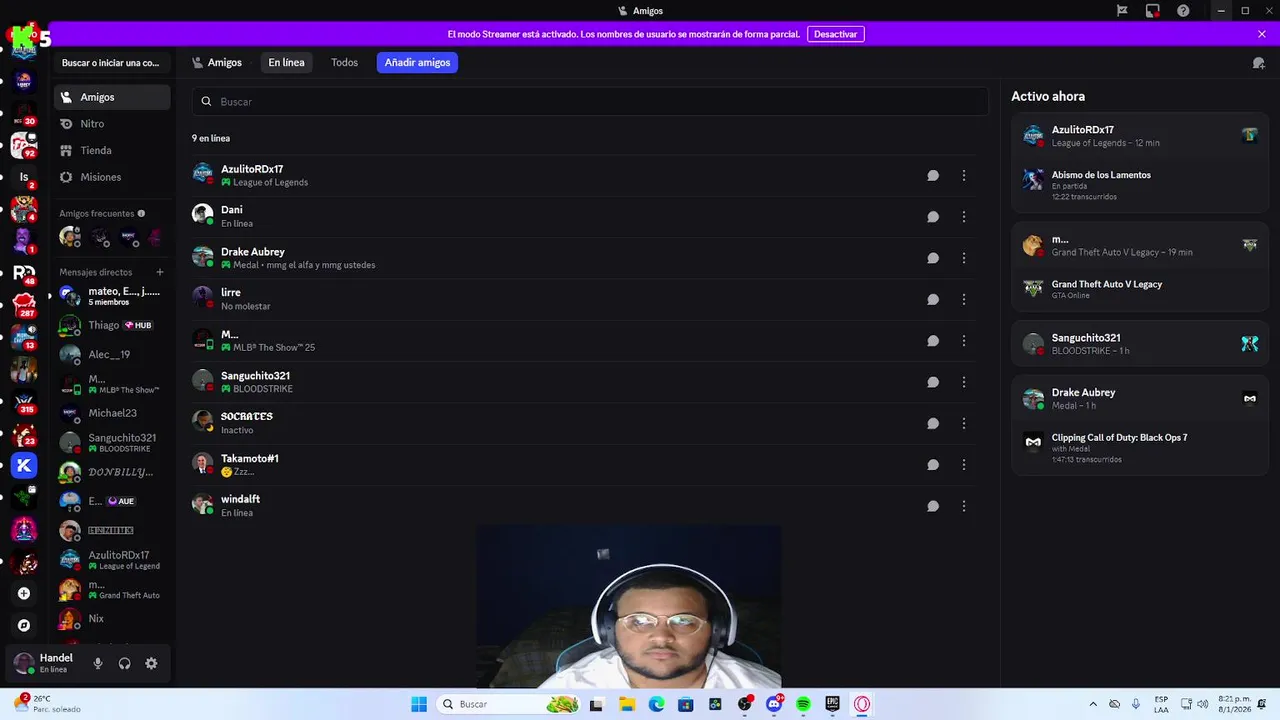Create a new direct message with plus icon
The width and height of the screenshot is (1280, 720).
(x=159, y=272)
